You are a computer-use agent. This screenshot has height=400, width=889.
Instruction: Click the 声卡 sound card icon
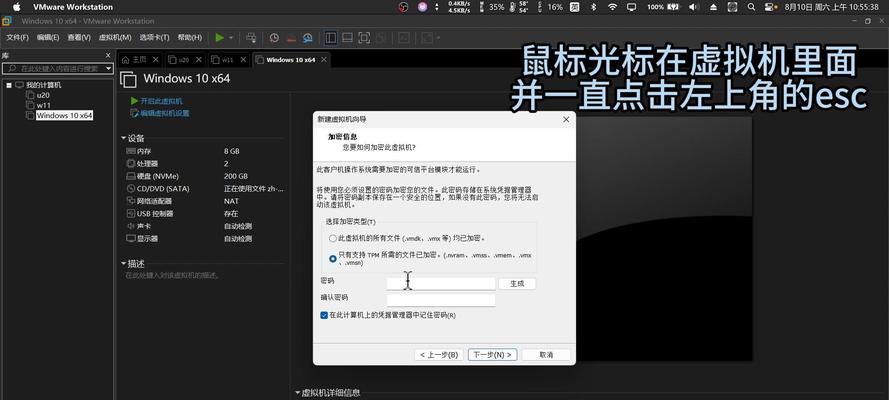pyautogui.click(x=131, y=226)
